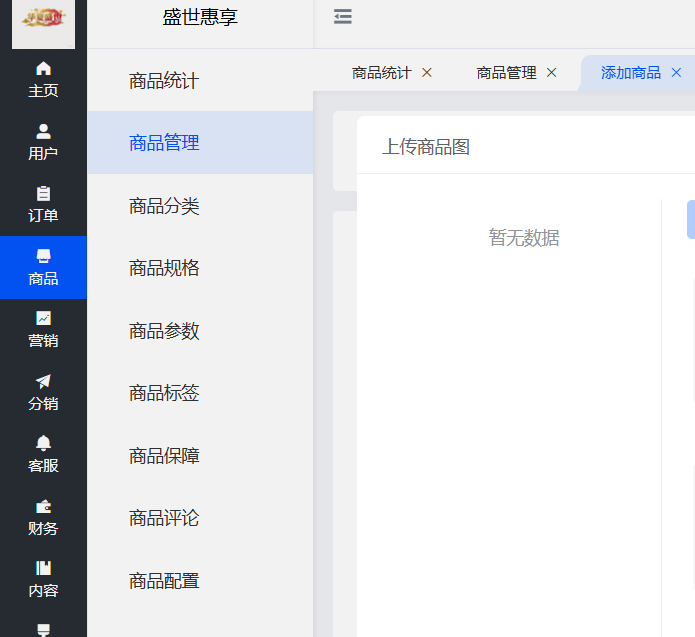Image resolution: width=695 pixels, height=637 pixels.
Task: Click the 盛世惠享 site title
Action: [200, 17]
